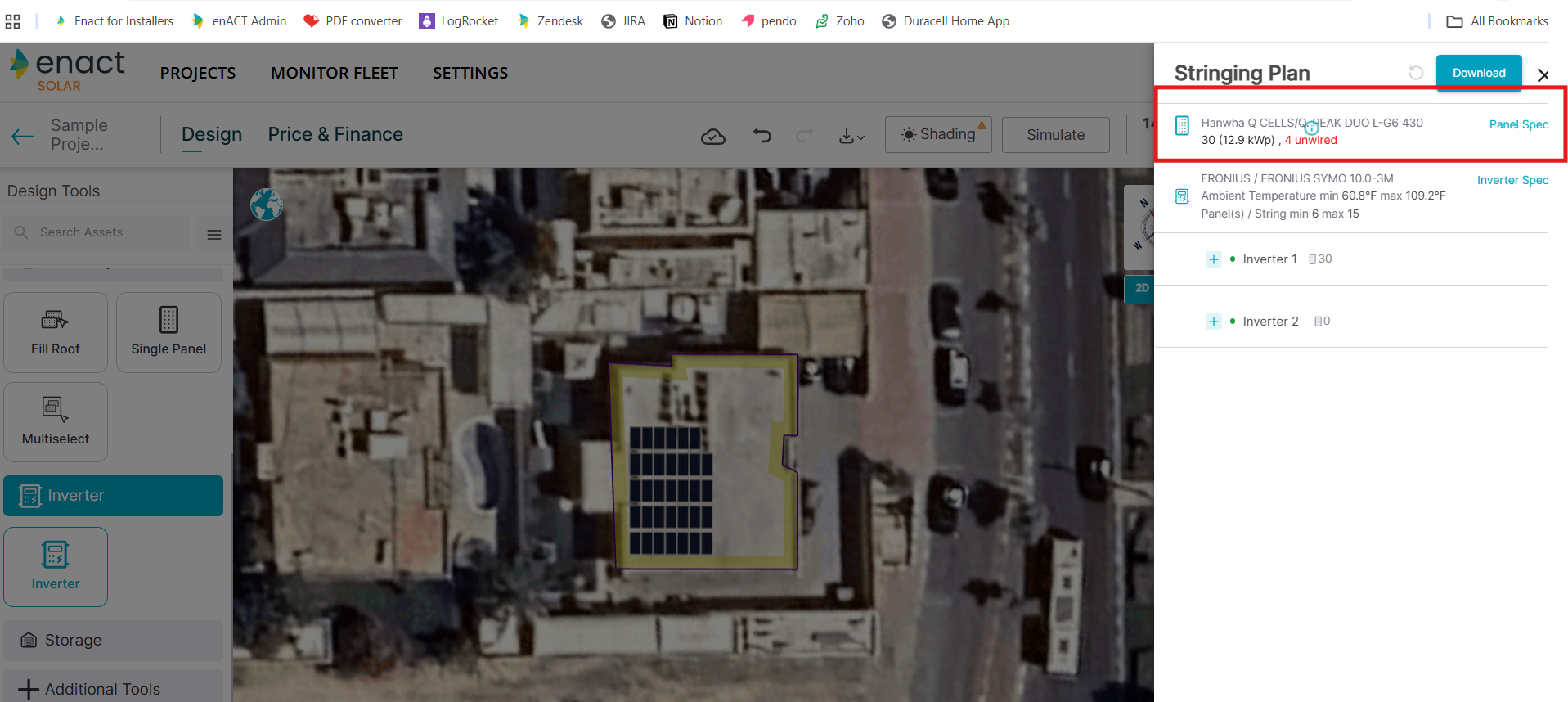Click the 4 unwired warning text

[1310, 140]
